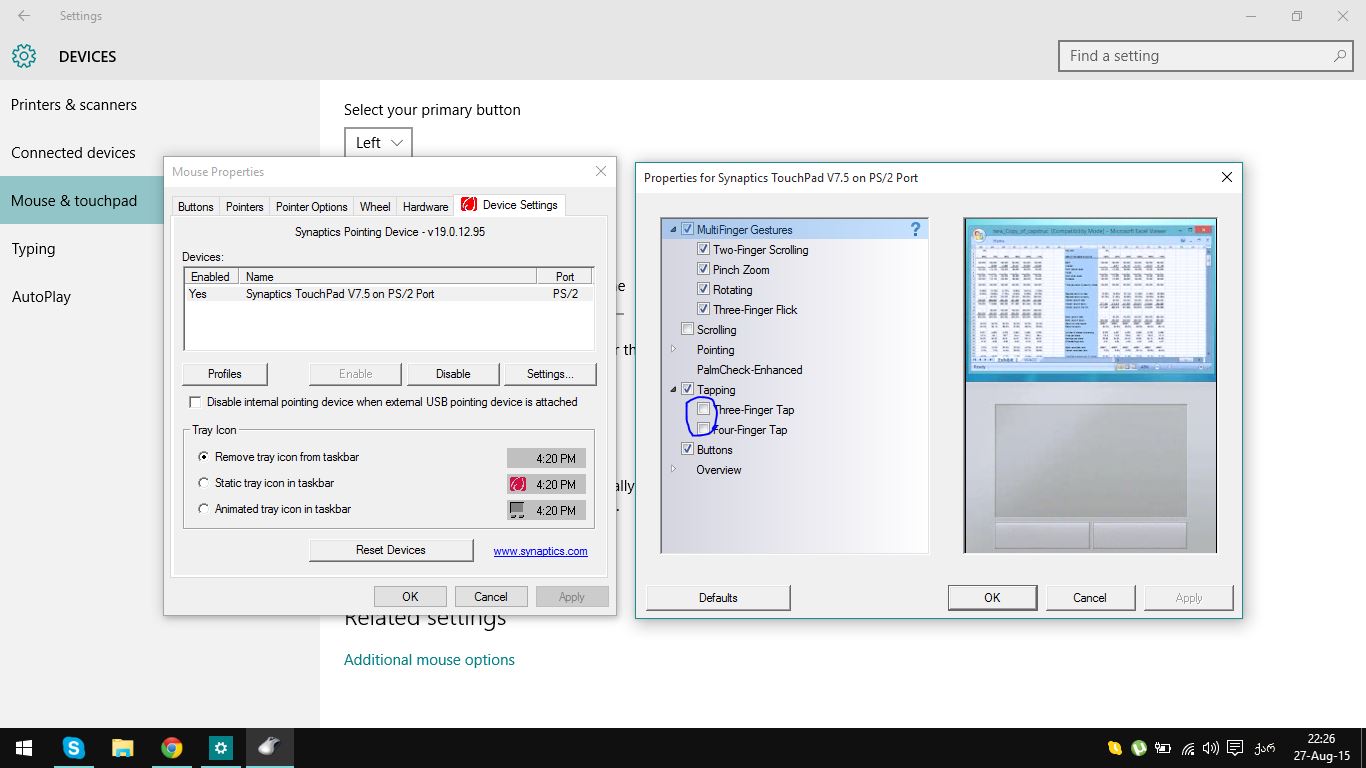Select the Device Settings tab
Viewport: 1366px width, 768px height.
tap(510, 205)
